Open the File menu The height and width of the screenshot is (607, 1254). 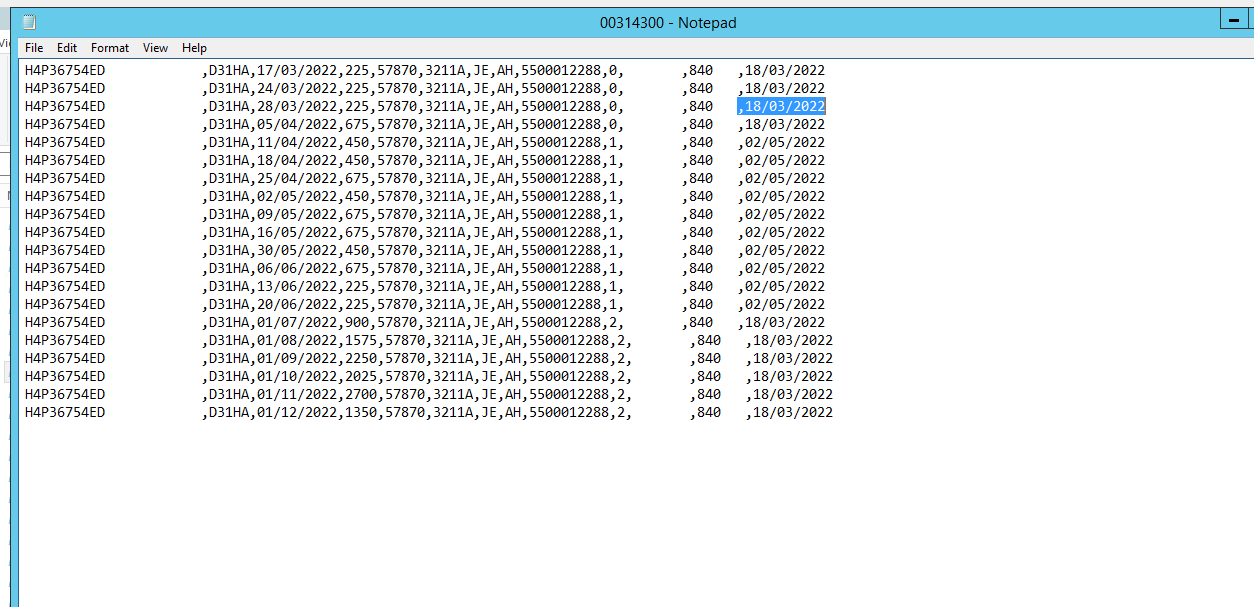tap(34, 48)
